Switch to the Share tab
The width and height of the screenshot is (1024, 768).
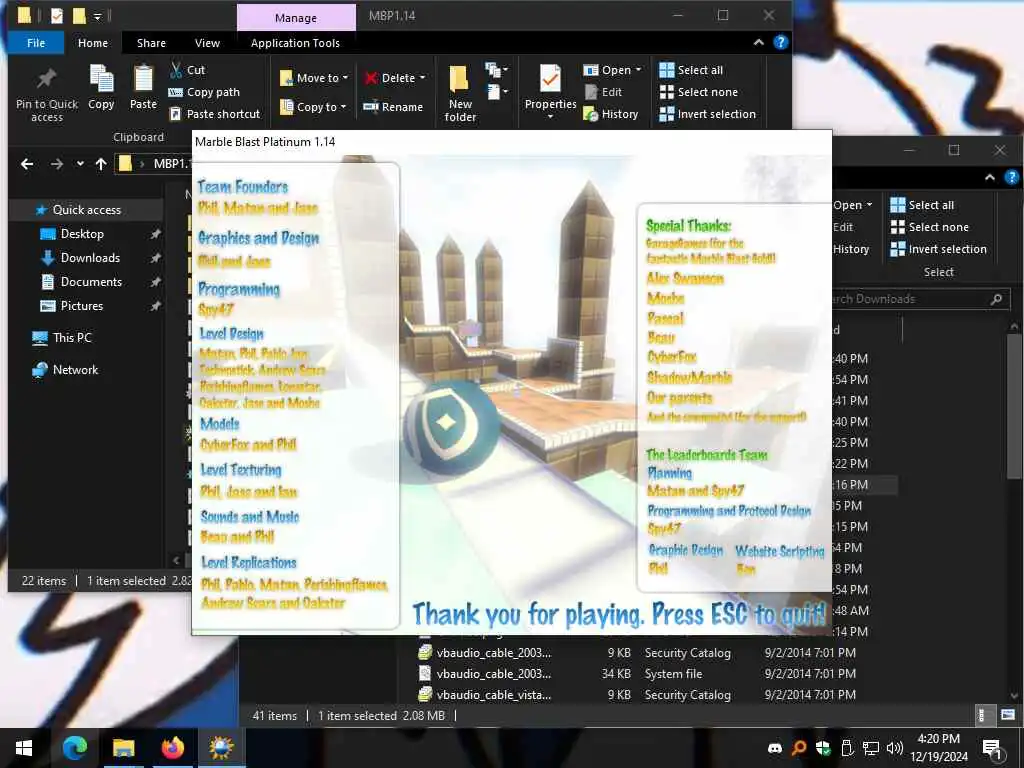click(151, 43)
